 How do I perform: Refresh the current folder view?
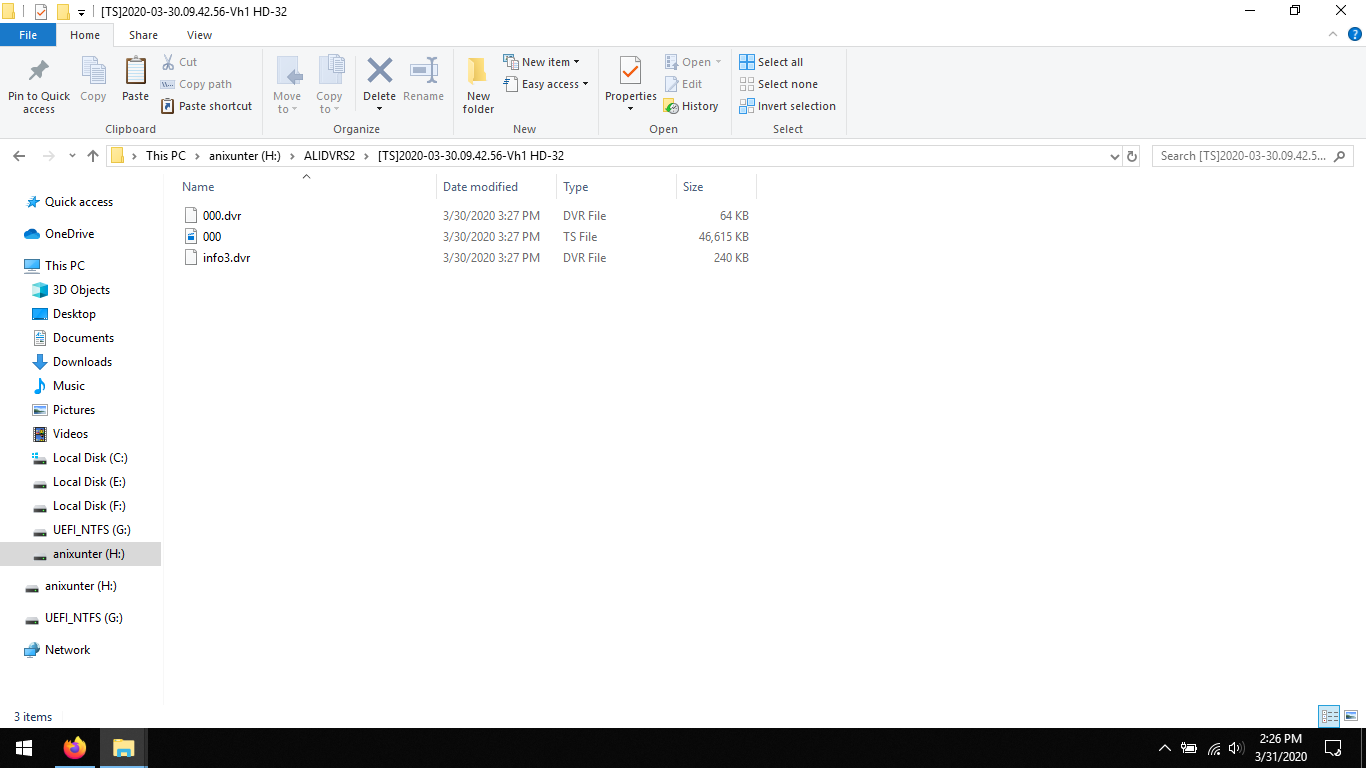click(1132, 156)
